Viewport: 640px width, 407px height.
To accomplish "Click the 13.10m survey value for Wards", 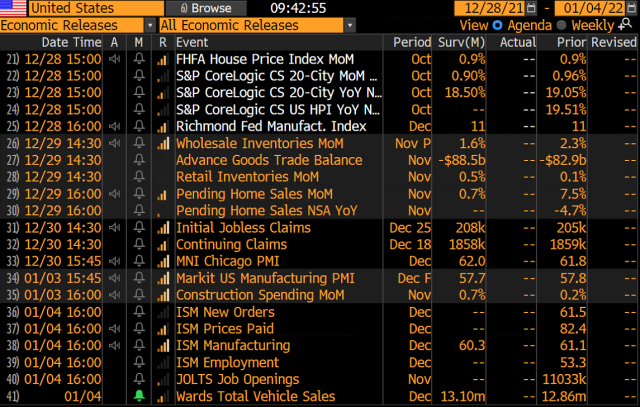I will coord(463,396).
